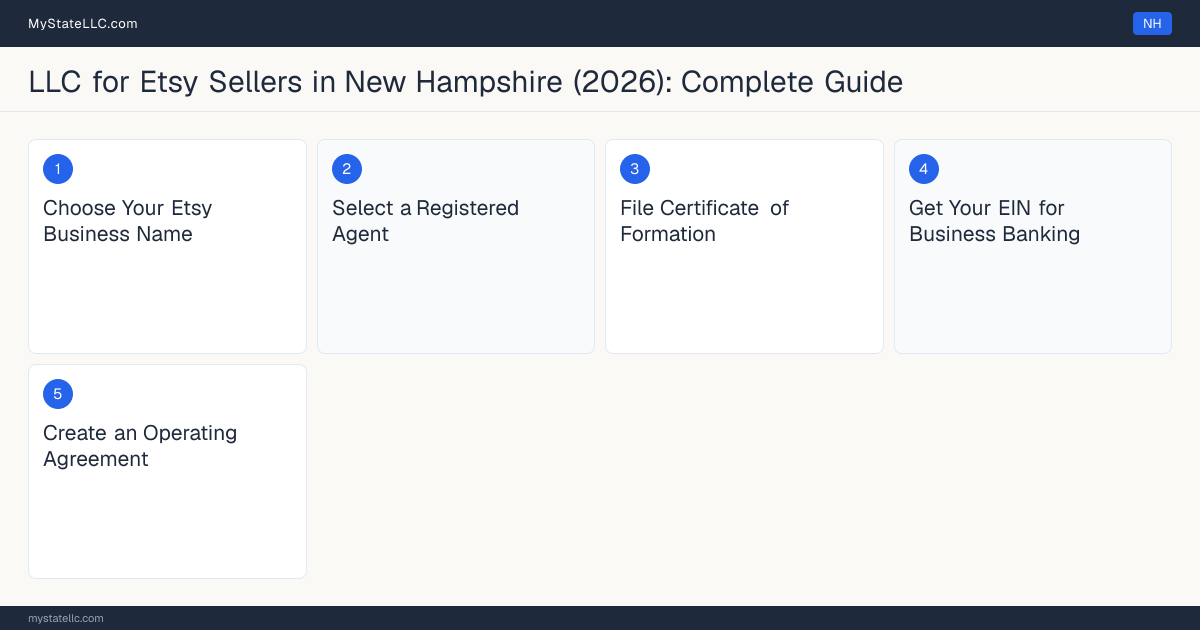Image resolution: width=1200 pixels, height=630 pixels.
Task: Open "Get Your EIN for Business Banking" card
Action: pyautogui.click(x=1033, y=246)
